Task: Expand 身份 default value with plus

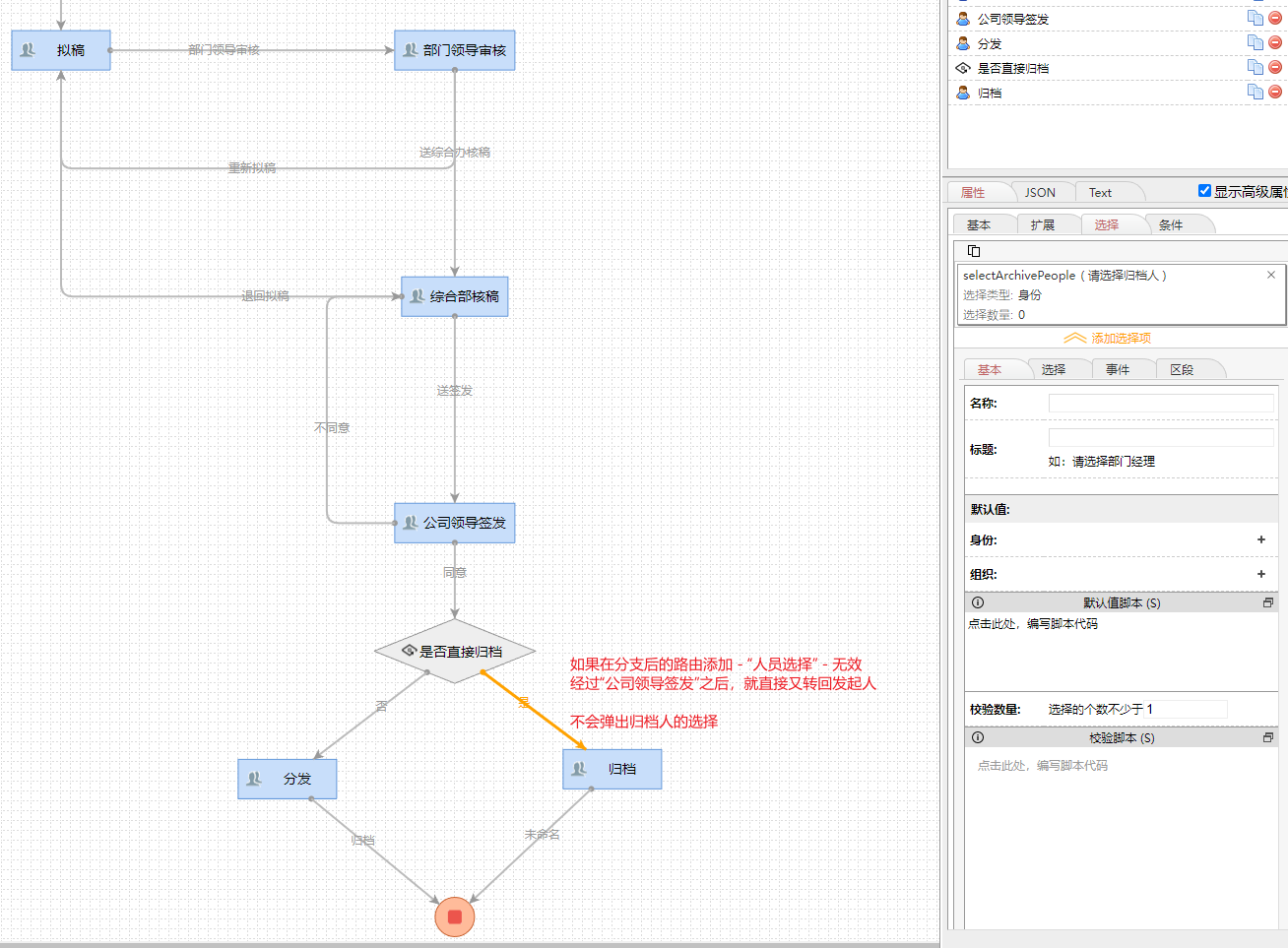Action: [1261, 539]
